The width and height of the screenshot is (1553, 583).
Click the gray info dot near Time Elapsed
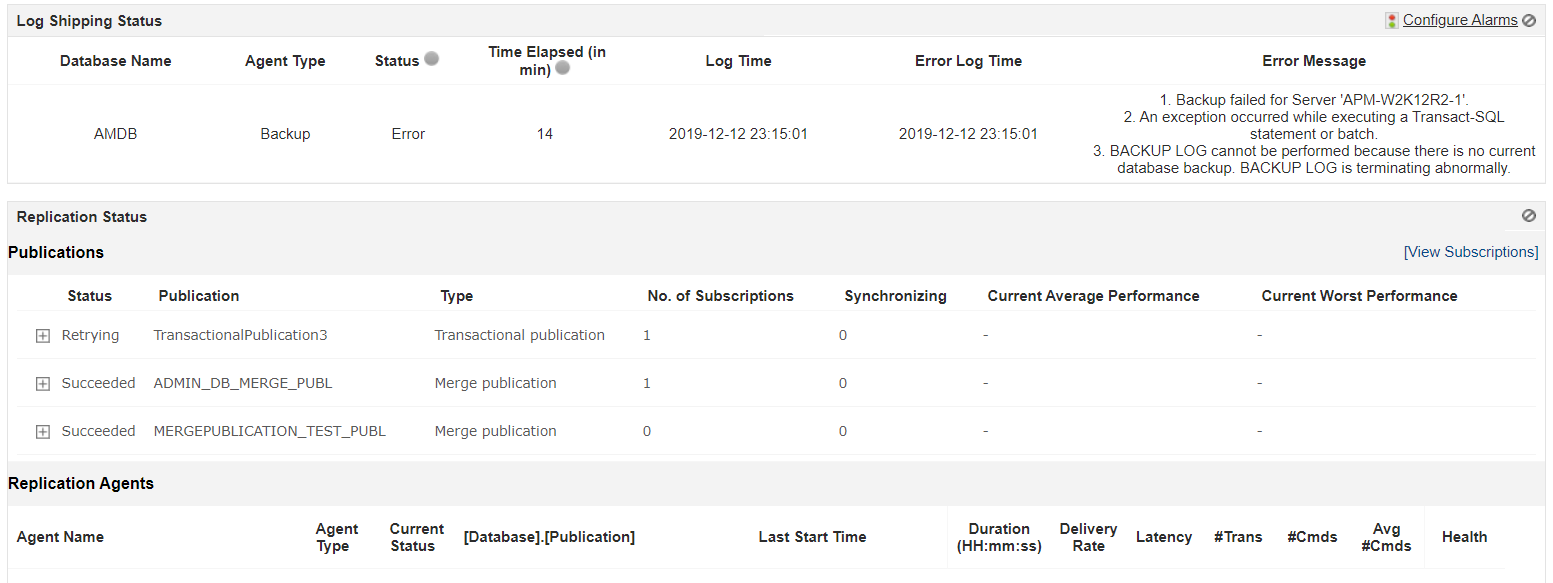[x=563, y=68]
